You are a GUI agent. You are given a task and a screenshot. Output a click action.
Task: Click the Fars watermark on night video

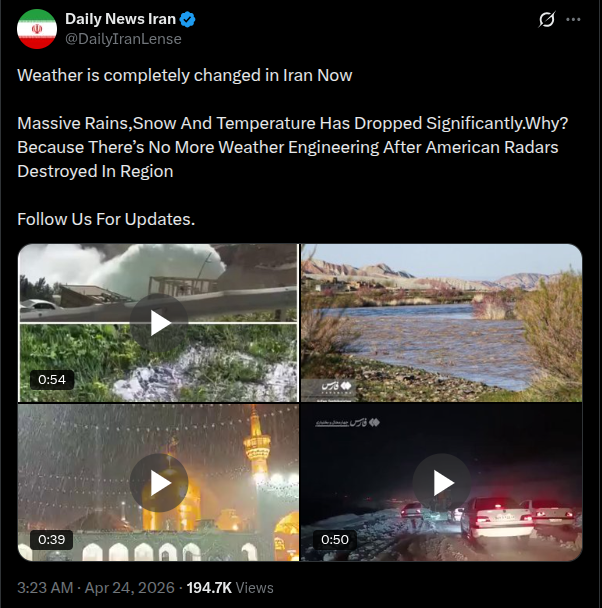347,423
